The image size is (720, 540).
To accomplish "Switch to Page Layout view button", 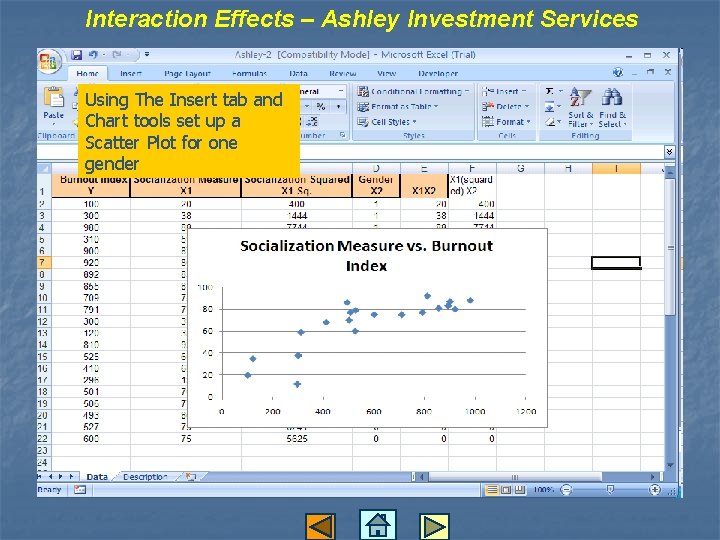I will point(506,490).
